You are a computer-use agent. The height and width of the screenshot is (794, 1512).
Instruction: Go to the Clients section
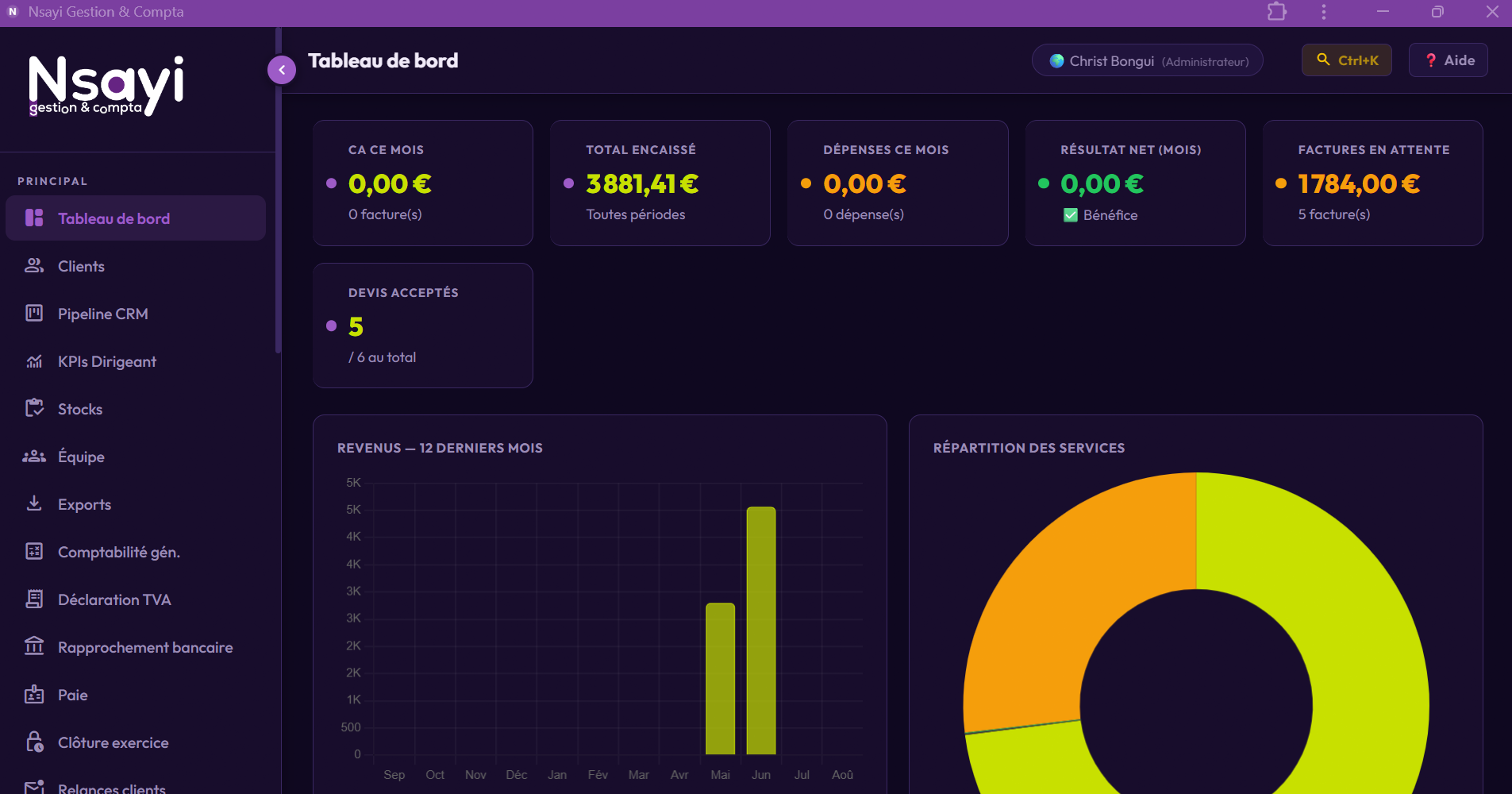click(136, 266)
